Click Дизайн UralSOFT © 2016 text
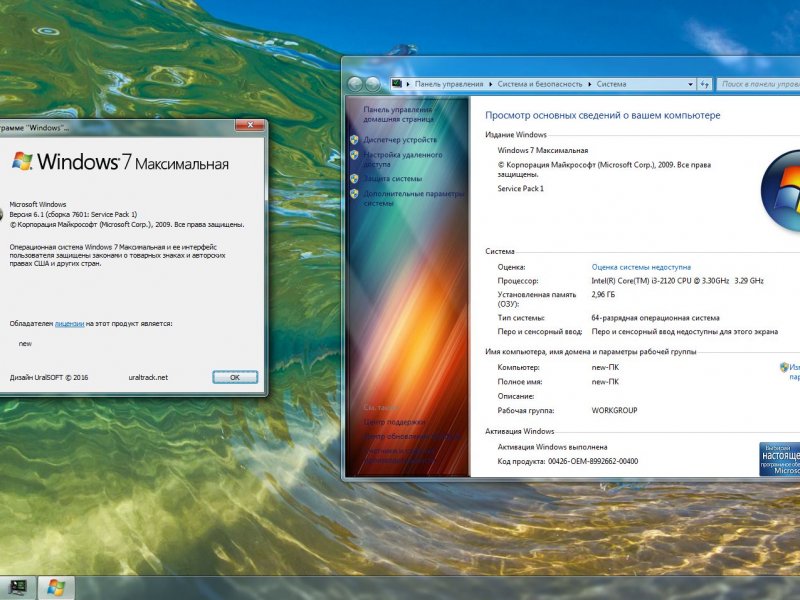The height and width of the screenshot is (600, 800). [48, 378]
